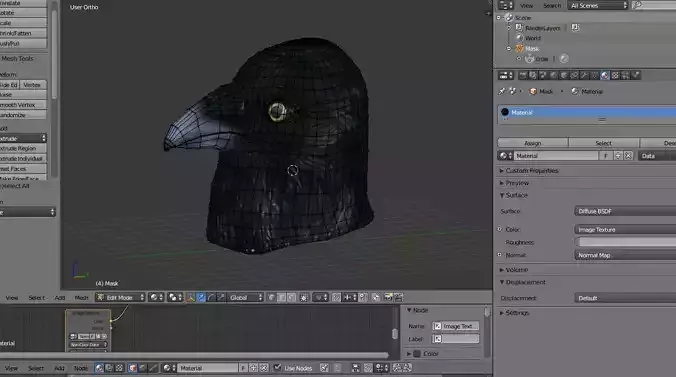Toggle Use Nodes checkbox
This screenshot has width=676, height=377.
(277, 368)
